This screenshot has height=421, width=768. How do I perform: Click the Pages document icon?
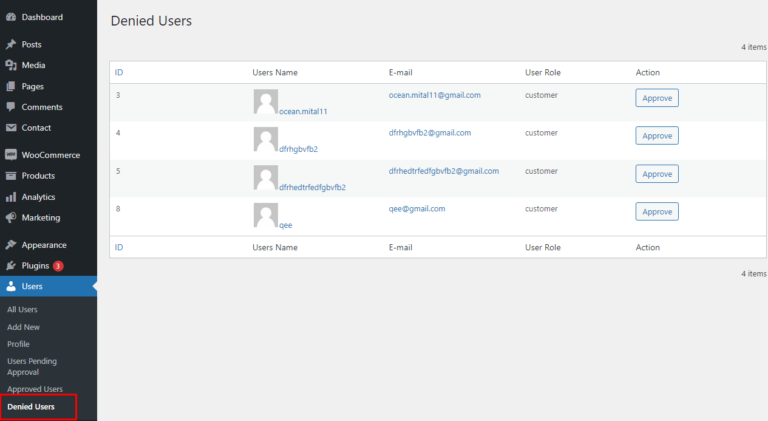(11, 86)
